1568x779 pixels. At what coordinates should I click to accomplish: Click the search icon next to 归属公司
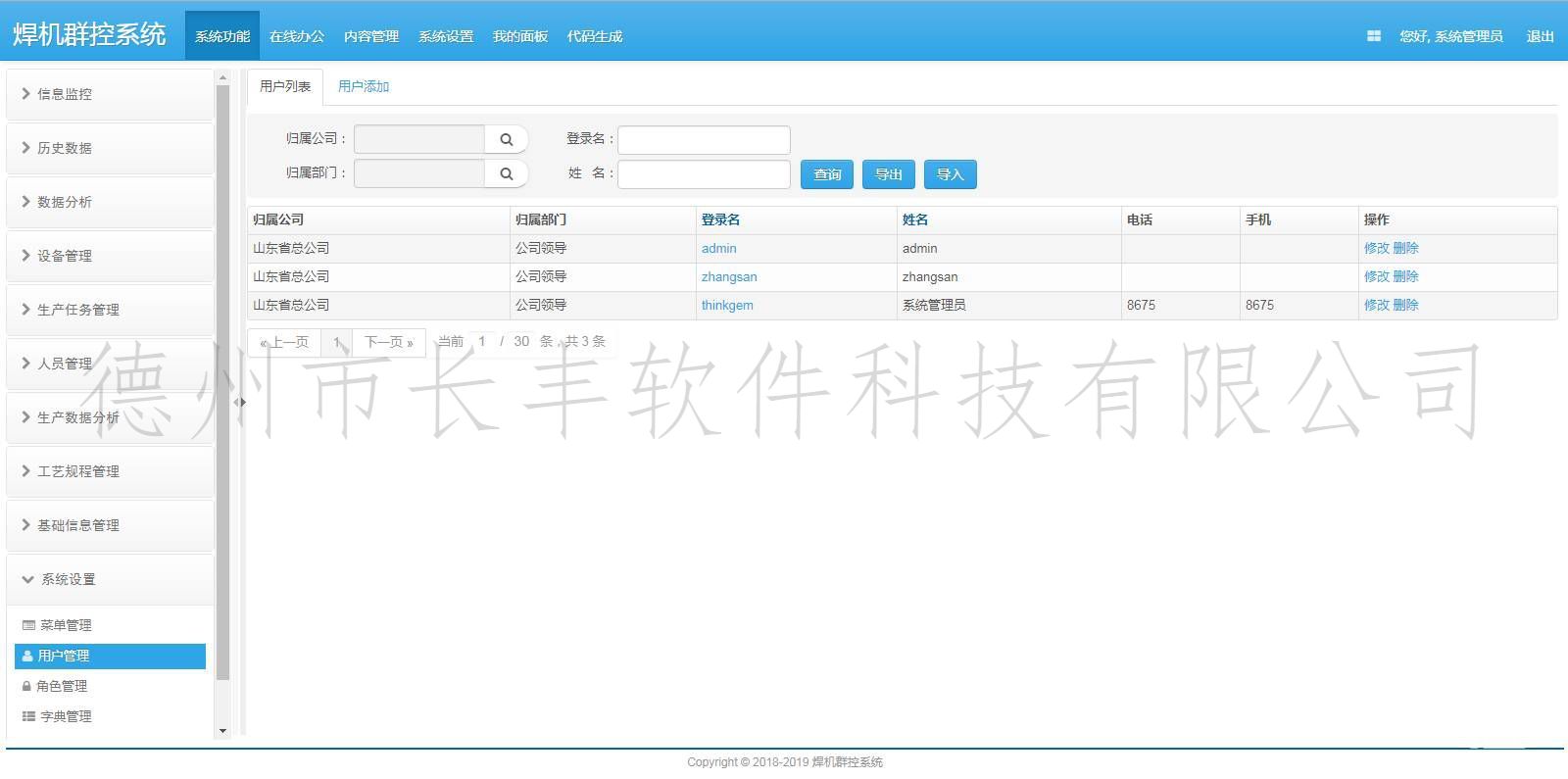(x=506, y=139)
